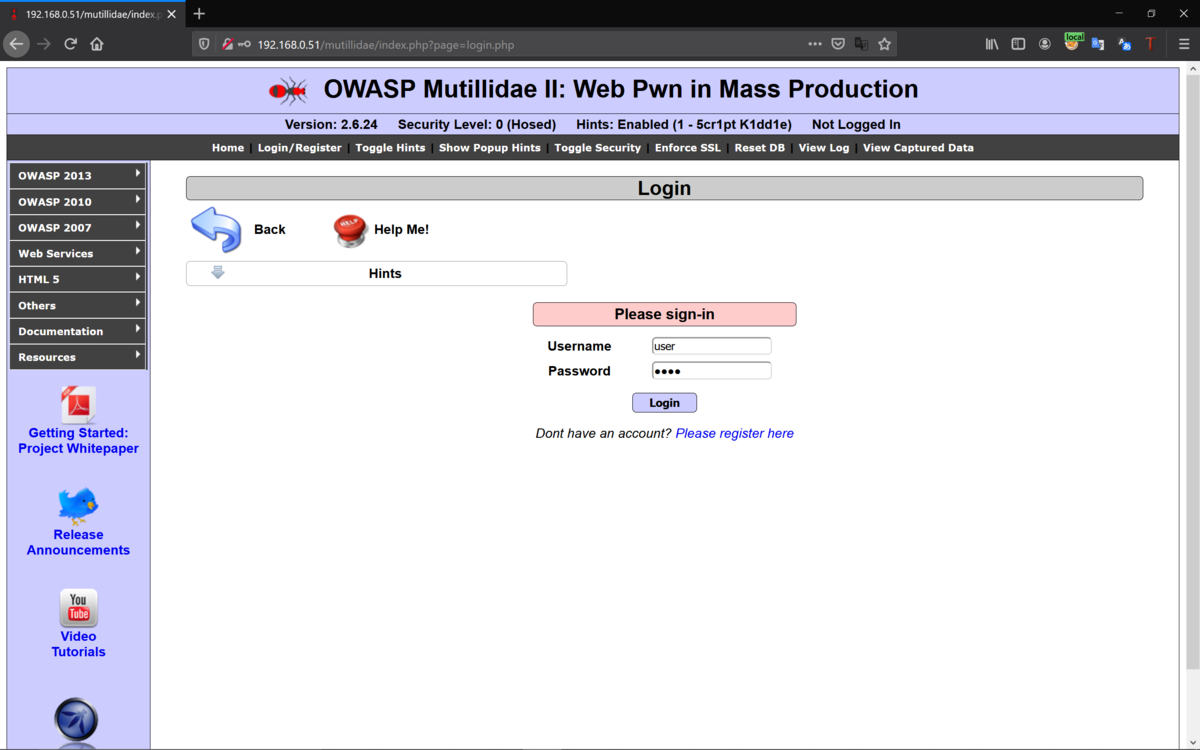The image size is (1200, 750).
Task: Focus the Username input field
Action: click(x=711, y=346)
